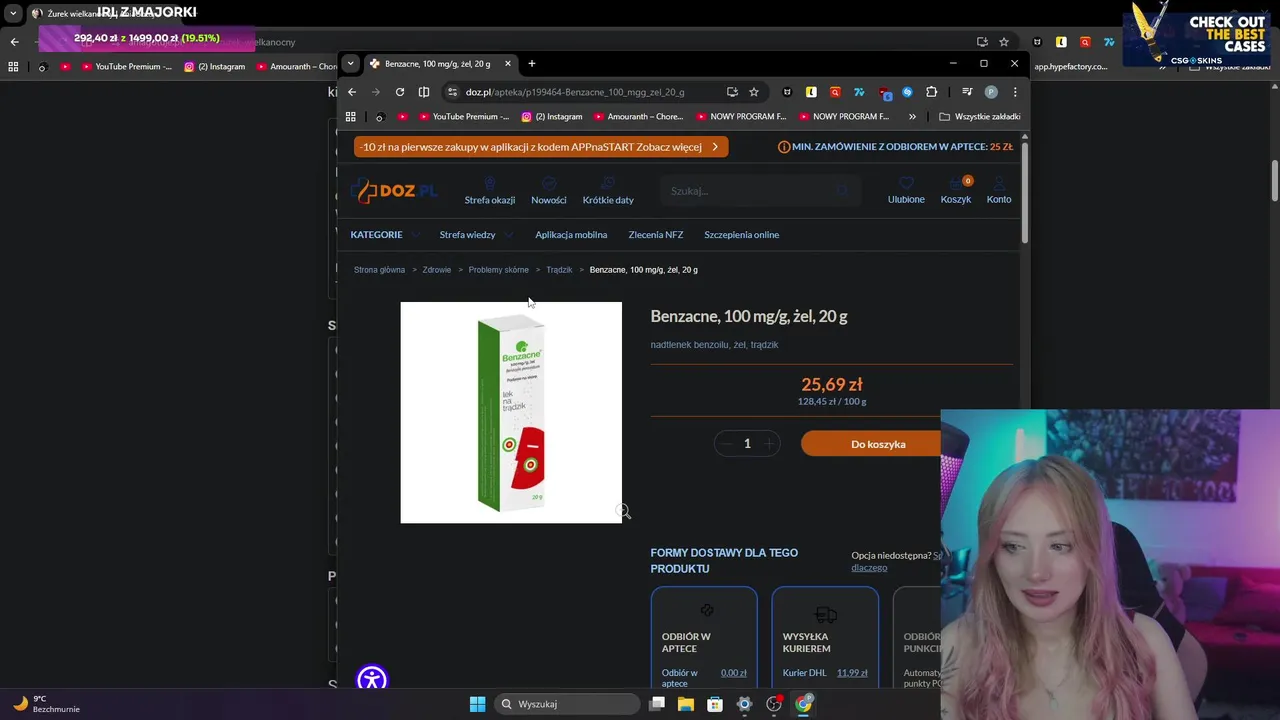Click the Benzacne product image
The height and width of the screenshot is (720, 1280).
pos(511,412)
